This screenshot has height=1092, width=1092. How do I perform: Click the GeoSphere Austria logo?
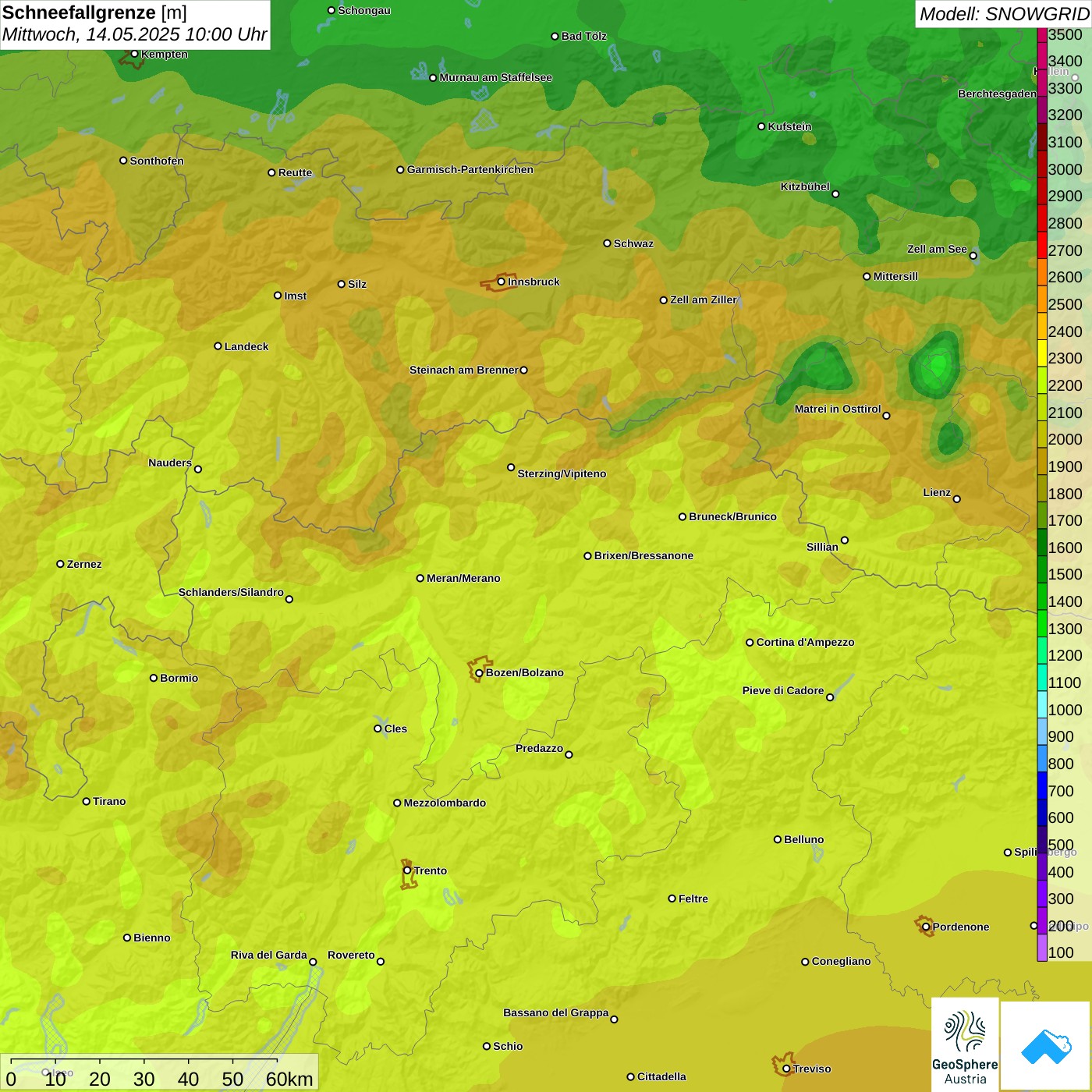tap(965, 1046)
